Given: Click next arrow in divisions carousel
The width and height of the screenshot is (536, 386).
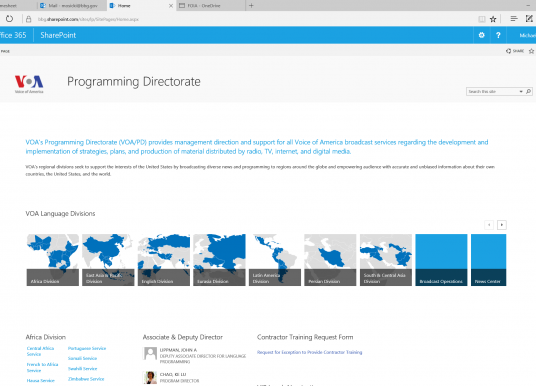Looking at the screenshot, I should (x=501, y=225).
